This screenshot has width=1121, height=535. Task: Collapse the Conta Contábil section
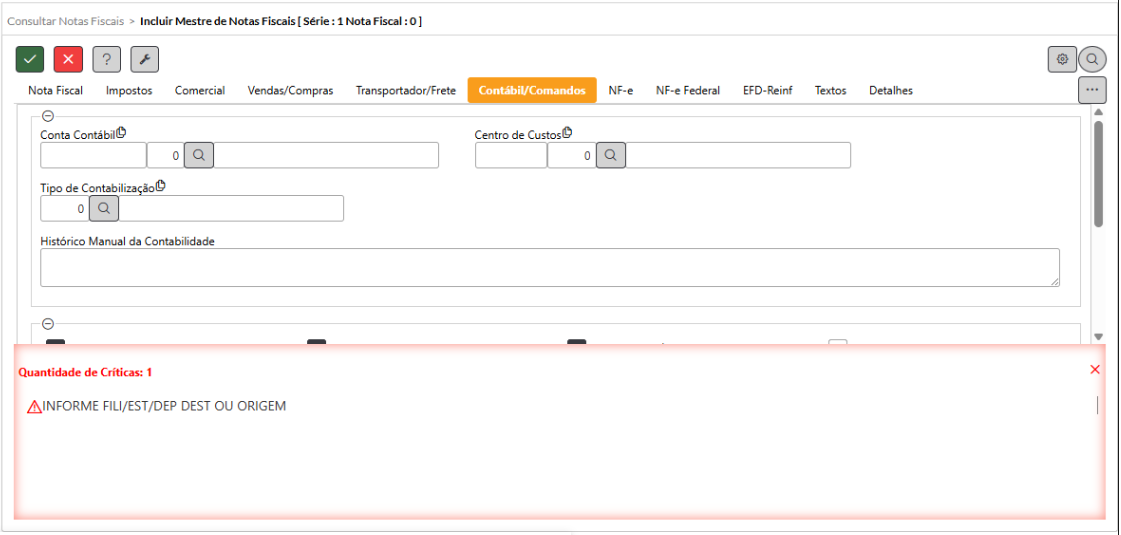(48, 116)
